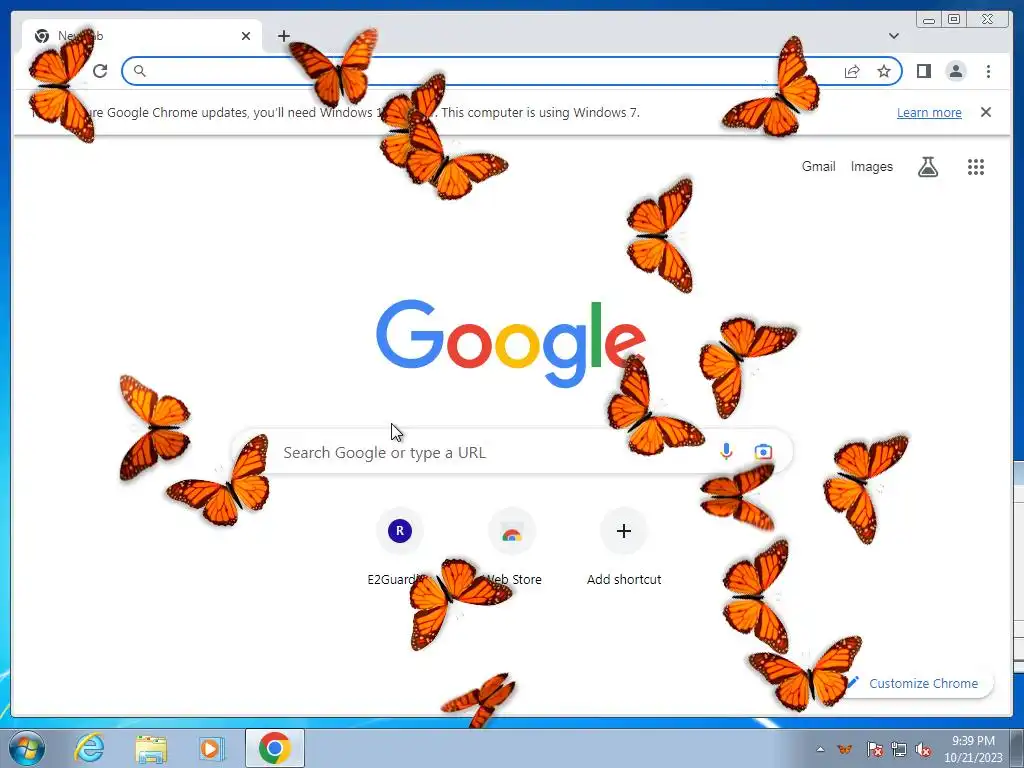Click the Google logo

point(511,343)
